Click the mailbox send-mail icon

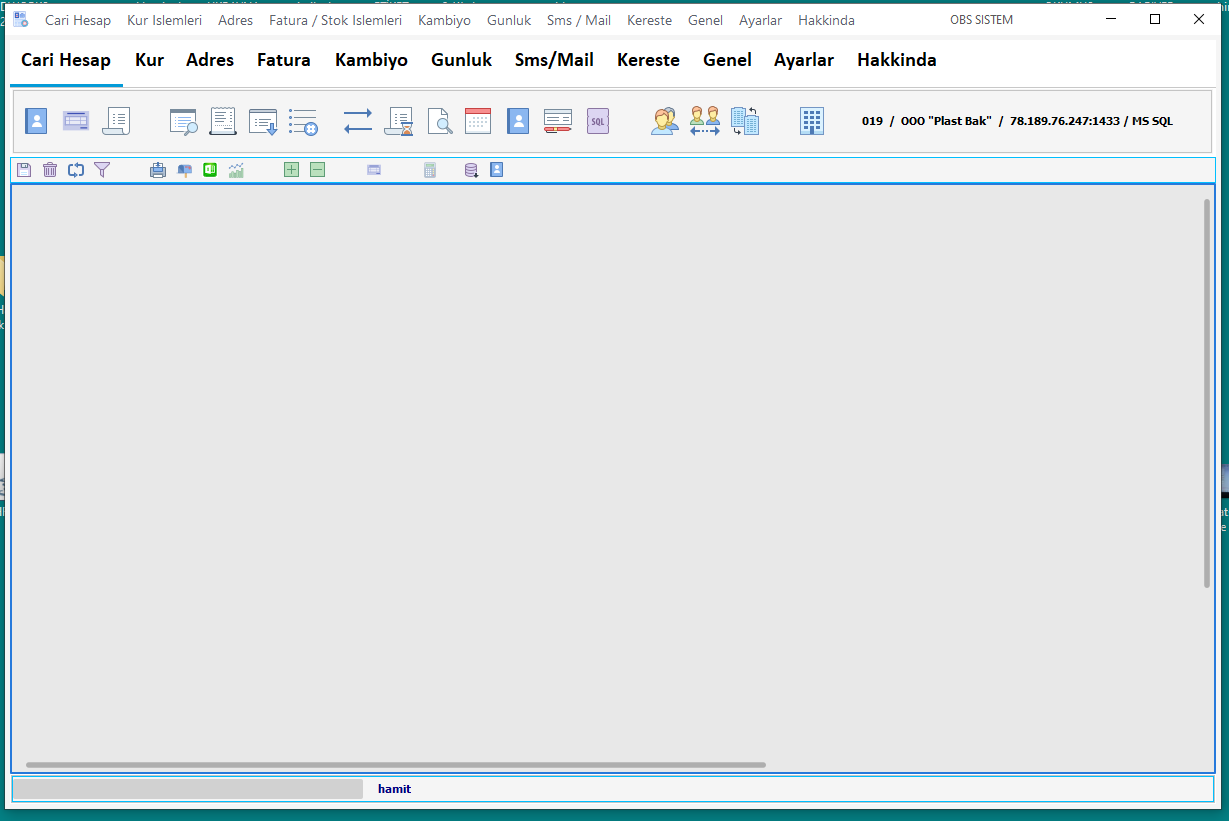coord(184,170)
